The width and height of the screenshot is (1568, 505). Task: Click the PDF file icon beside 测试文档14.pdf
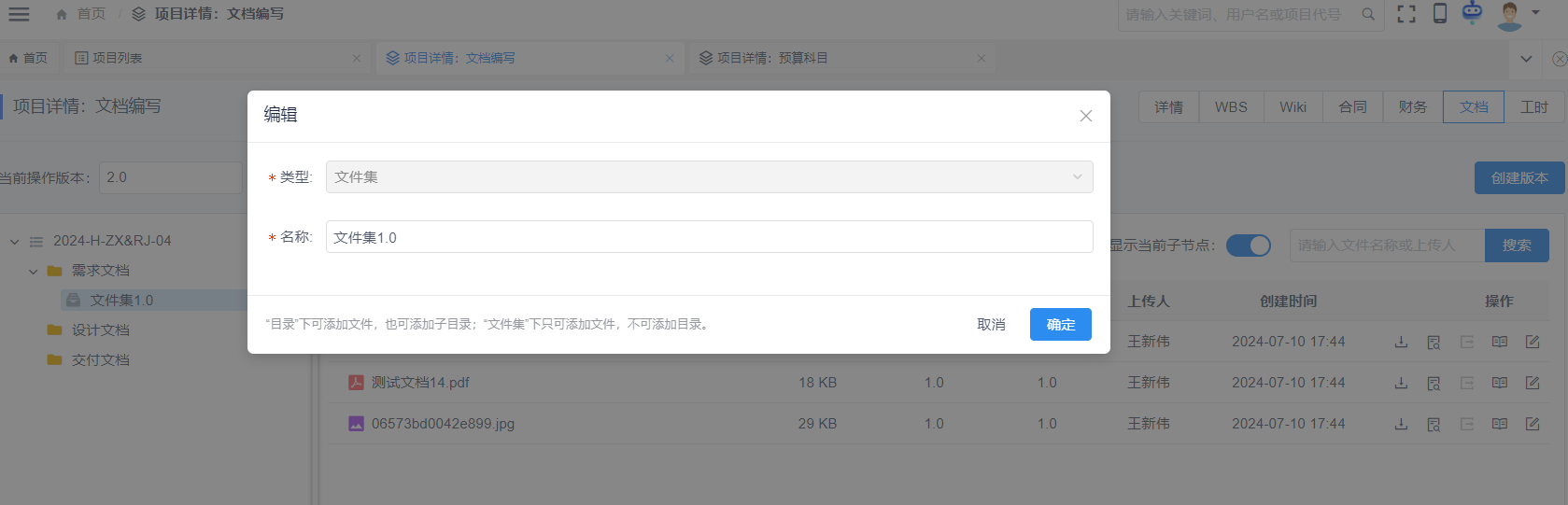356,383
